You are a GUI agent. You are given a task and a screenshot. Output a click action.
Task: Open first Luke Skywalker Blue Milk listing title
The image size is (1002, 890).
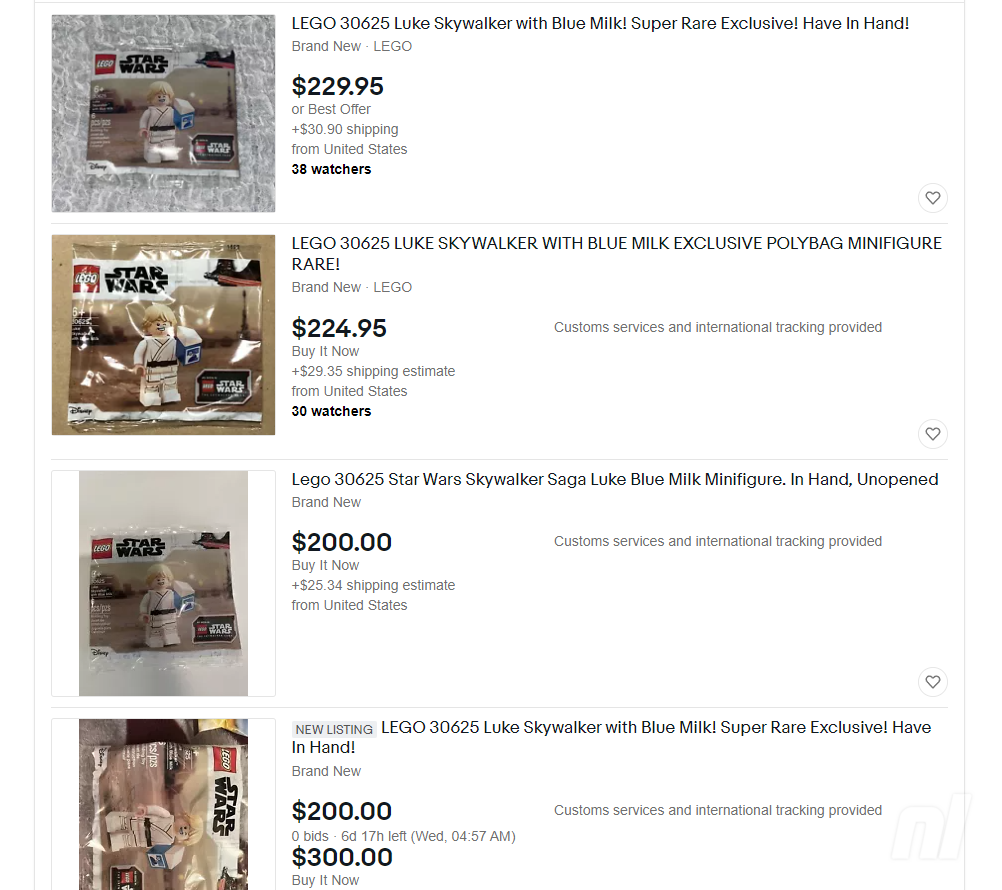600,24
